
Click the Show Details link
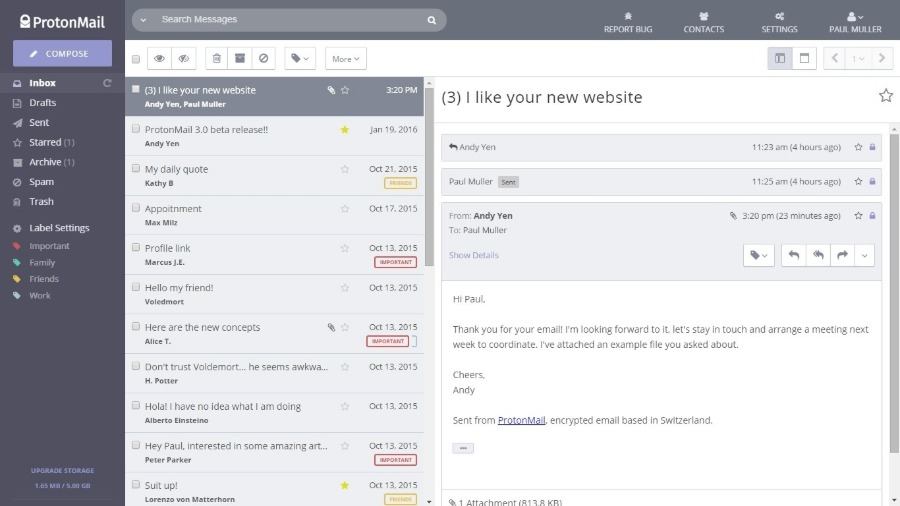[474, 255]
